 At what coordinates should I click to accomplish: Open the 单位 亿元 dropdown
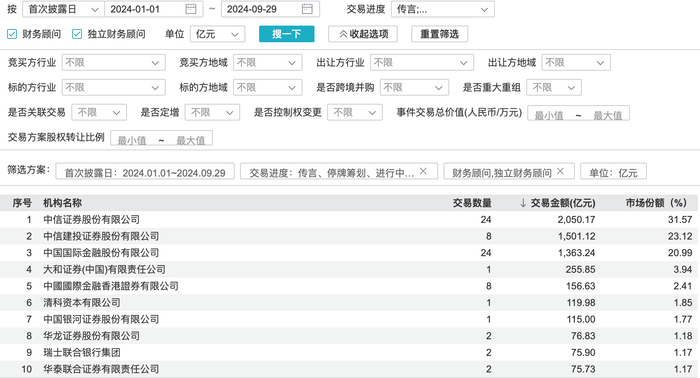(217, 34)
